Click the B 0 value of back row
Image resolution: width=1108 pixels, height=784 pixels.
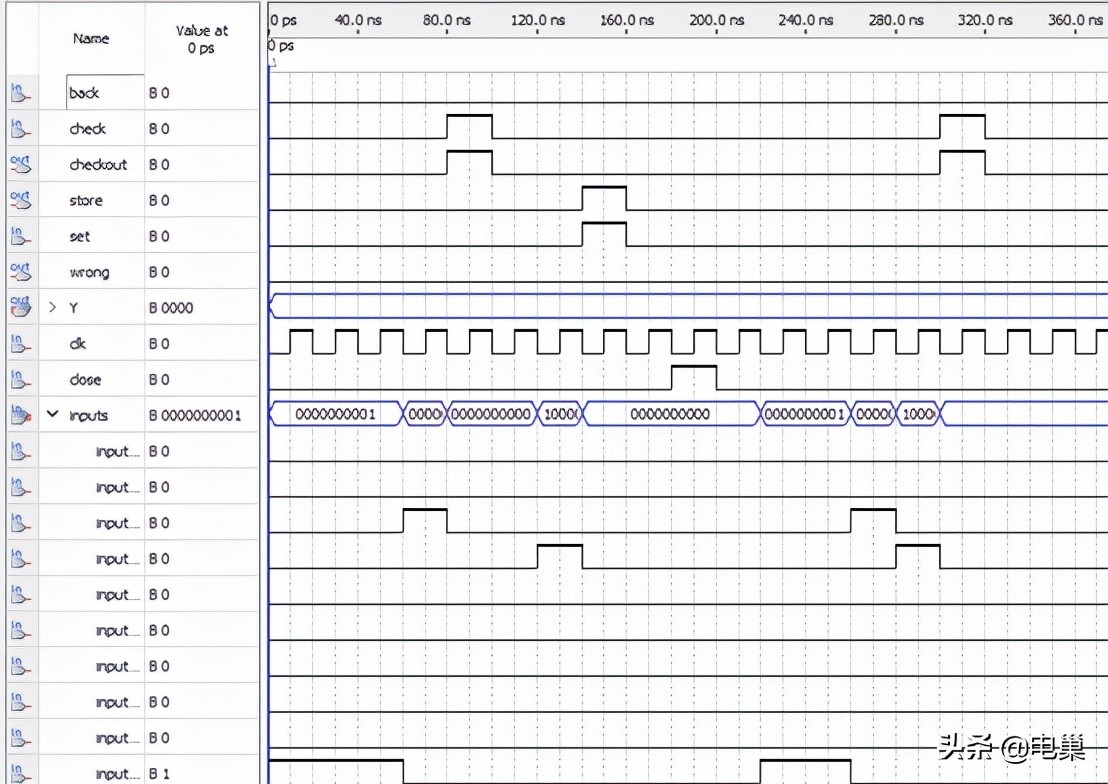[159, 93]
